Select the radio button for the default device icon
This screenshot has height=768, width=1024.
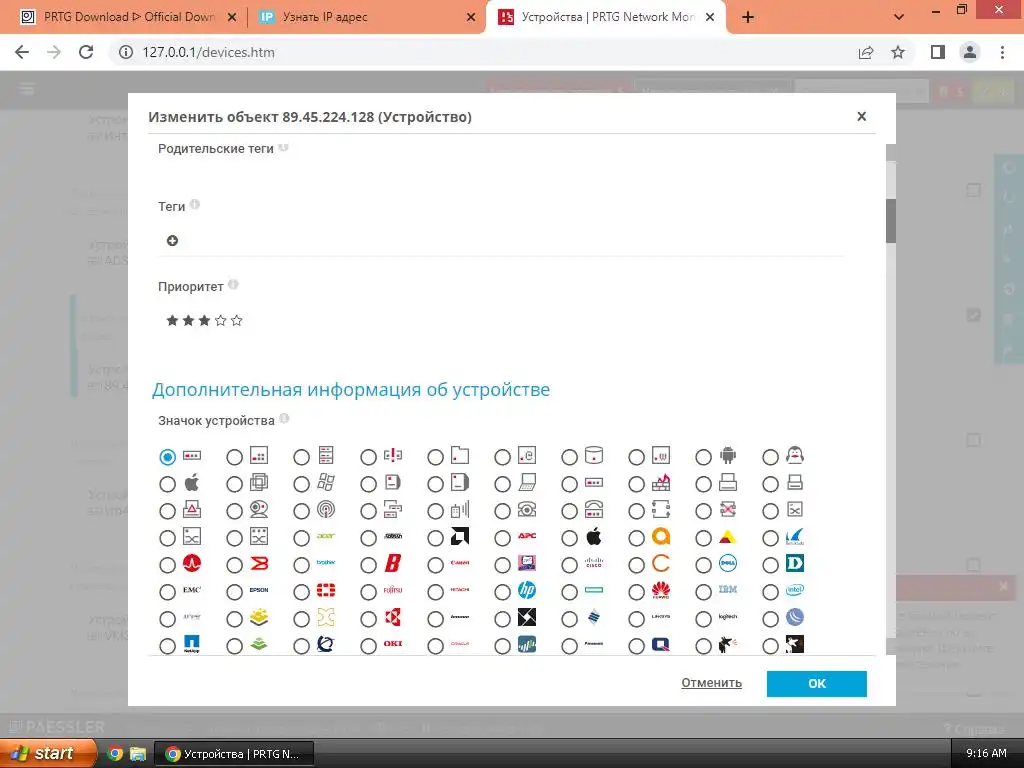(x=168, y=457)
